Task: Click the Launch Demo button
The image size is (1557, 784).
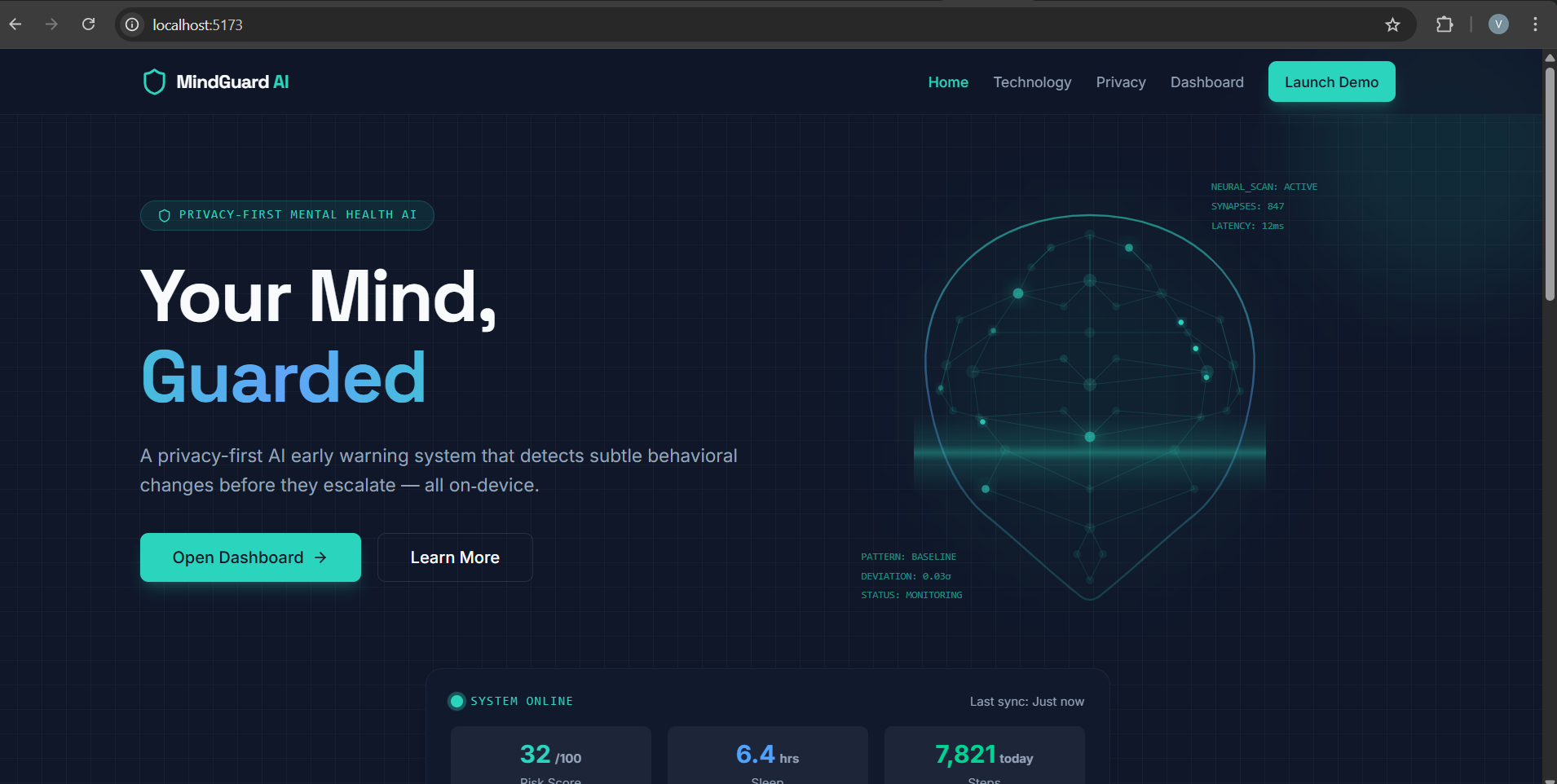Action: tap(1331, 81)
